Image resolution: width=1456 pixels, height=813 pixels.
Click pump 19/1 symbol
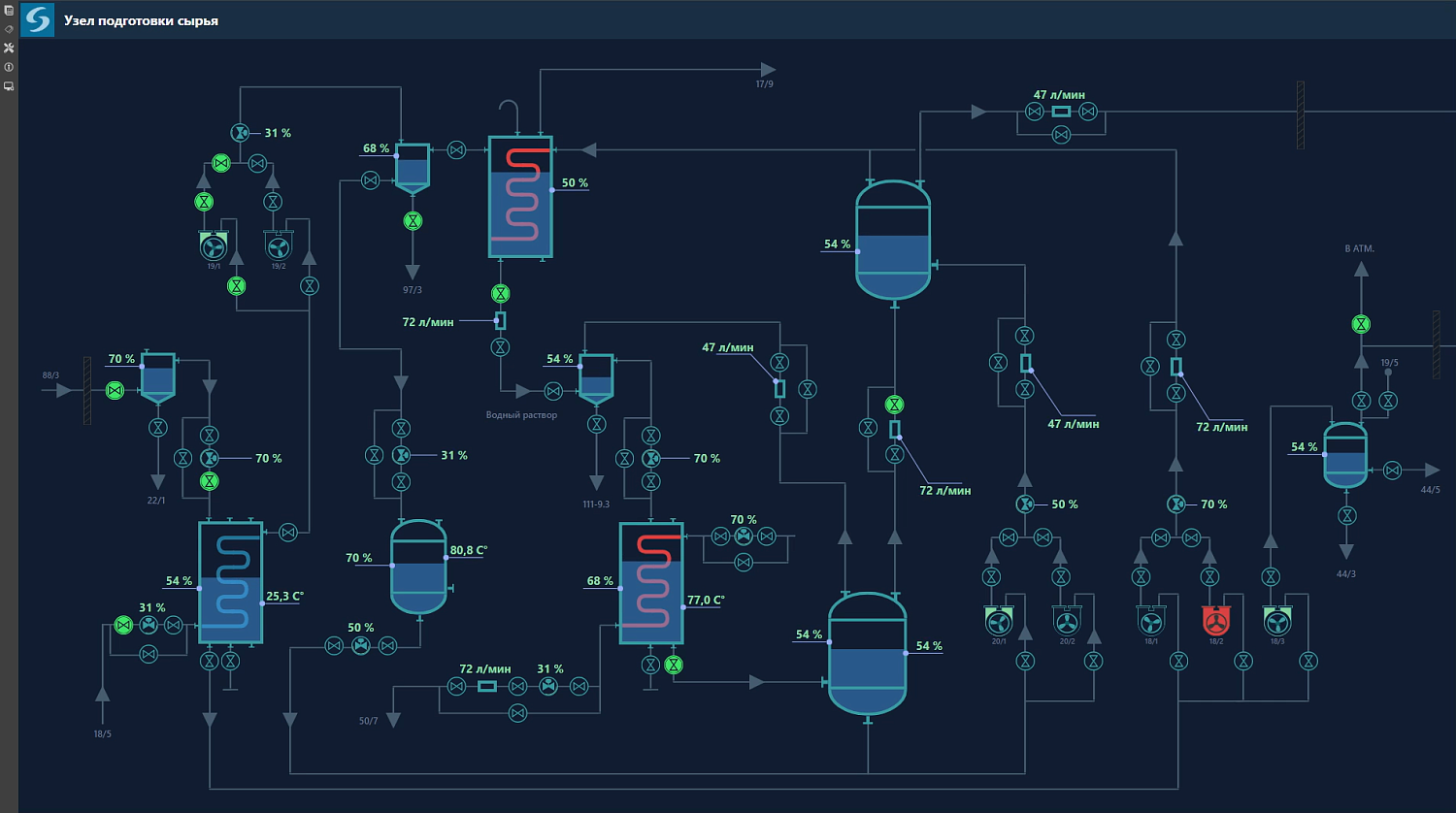click(x=213, y=246)
